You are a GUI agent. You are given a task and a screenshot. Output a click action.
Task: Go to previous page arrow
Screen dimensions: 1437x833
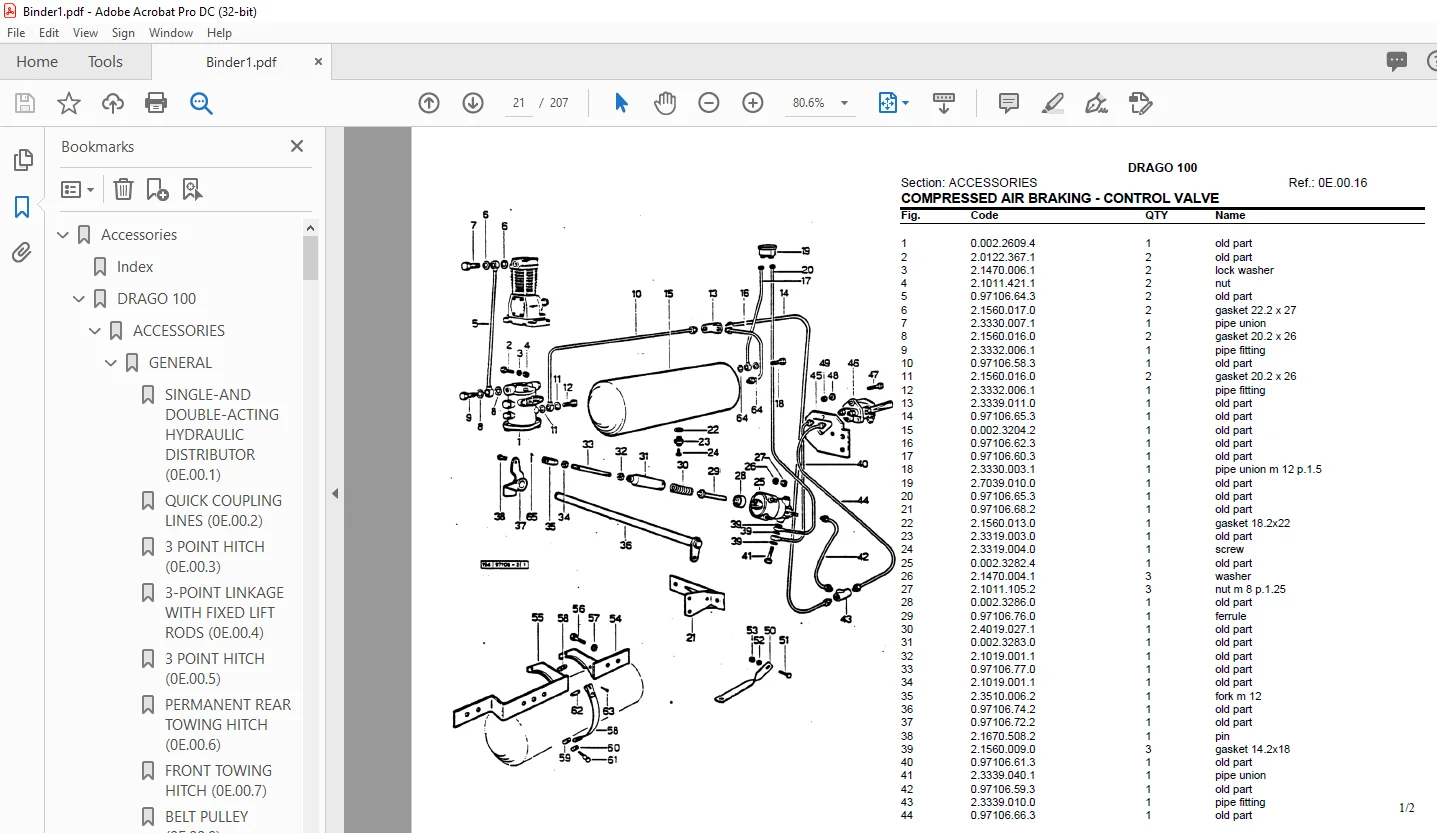tap(429, 103)
